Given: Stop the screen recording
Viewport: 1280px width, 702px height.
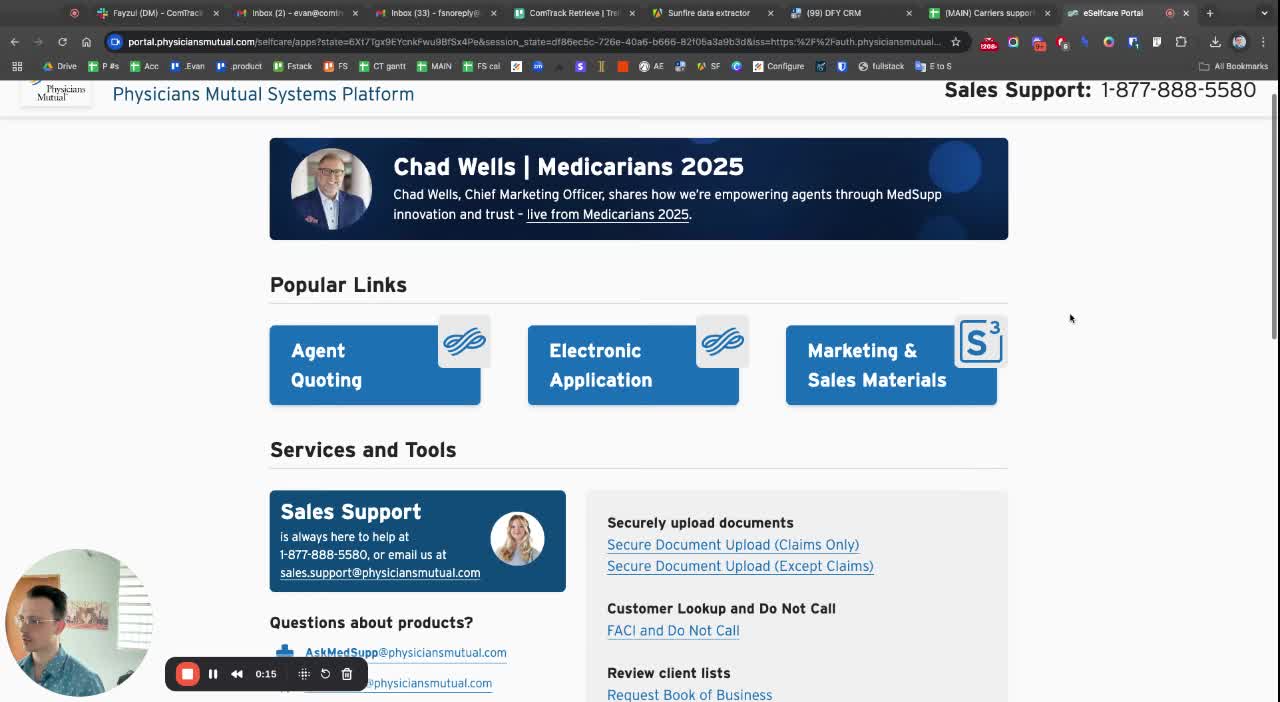Looking at the screenshot, I should 187,674.
